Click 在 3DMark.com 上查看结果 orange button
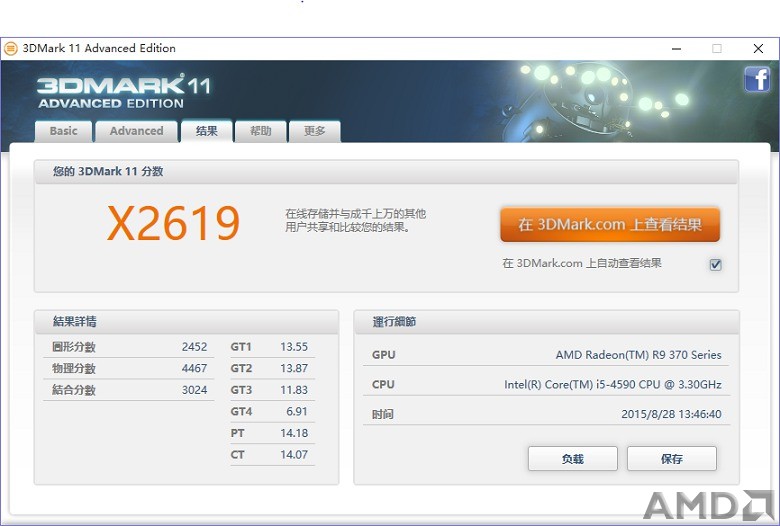The width and height of the screenshot is (780, 526). click(610, 224)
